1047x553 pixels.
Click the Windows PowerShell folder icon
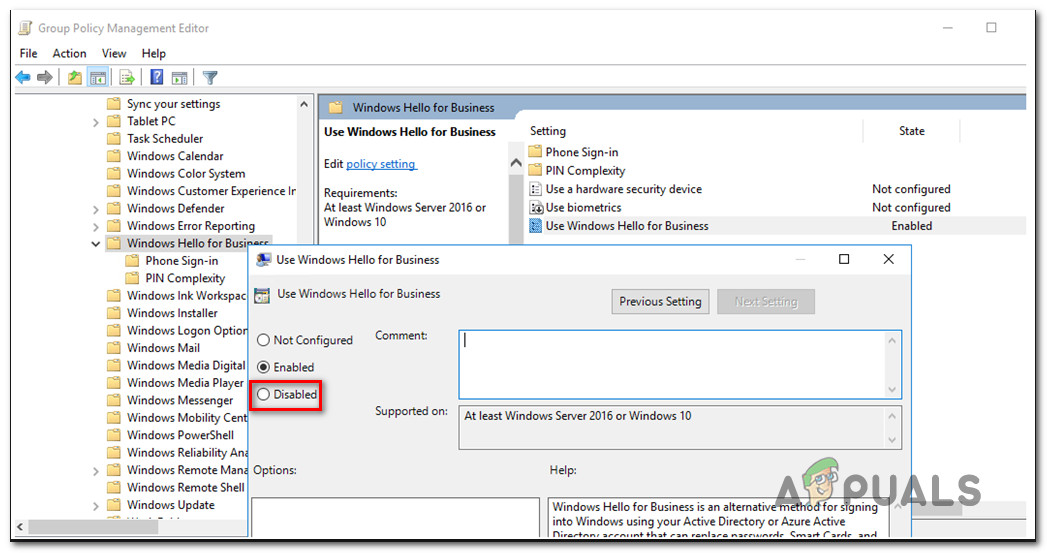(x=114, y=435)
